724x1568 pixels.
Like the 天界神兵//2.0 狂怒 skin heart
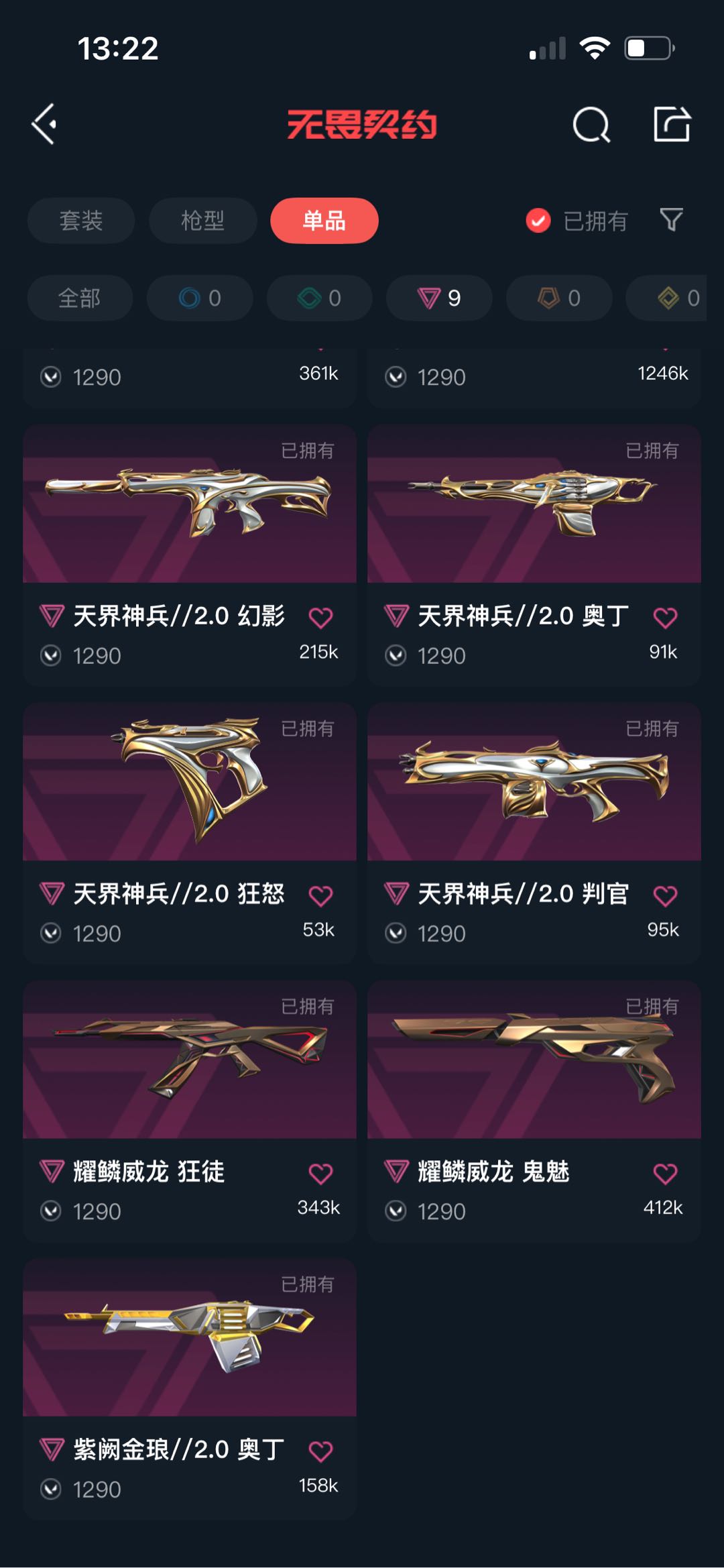(320, 895)
